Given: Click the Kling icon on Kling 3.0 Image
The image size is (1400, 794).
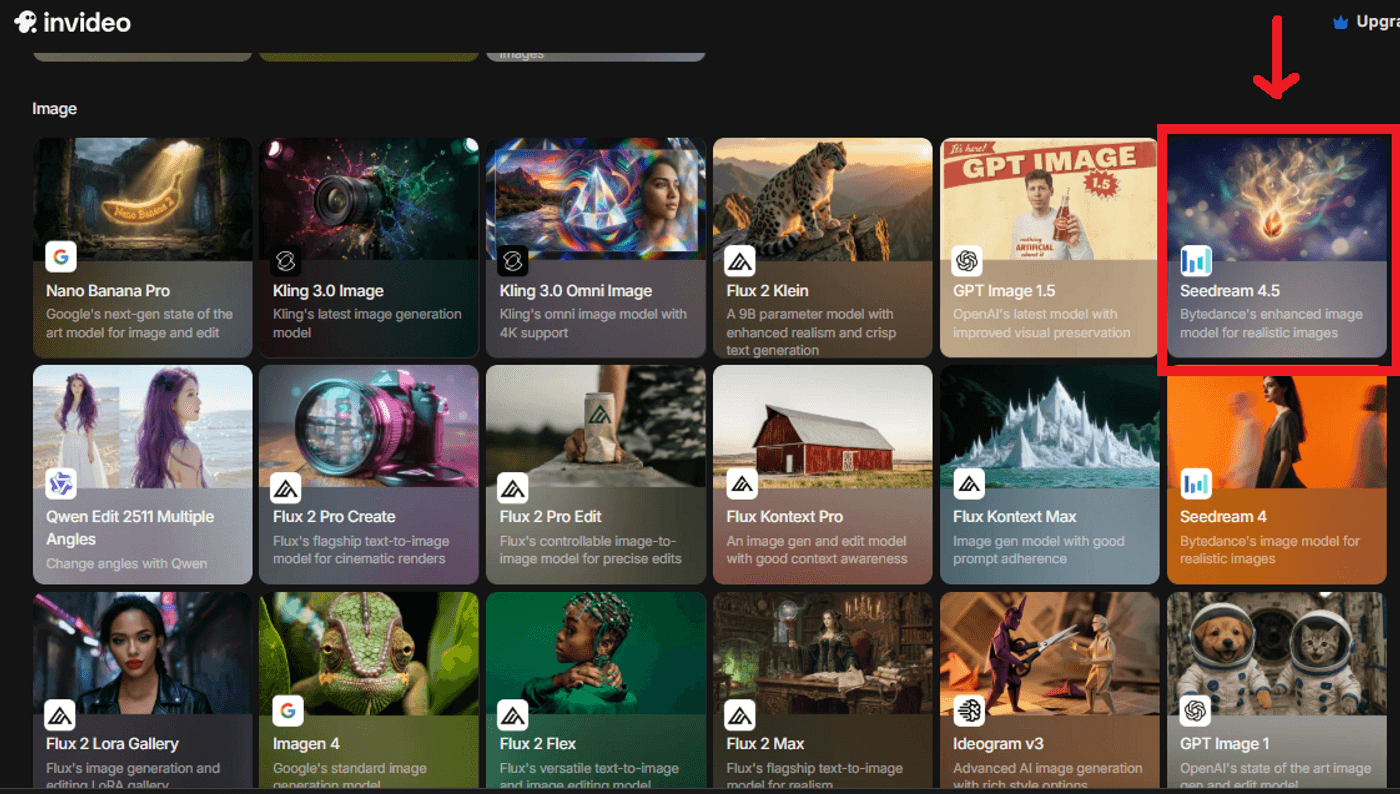Looking at the screenshot, I should 287,261.
